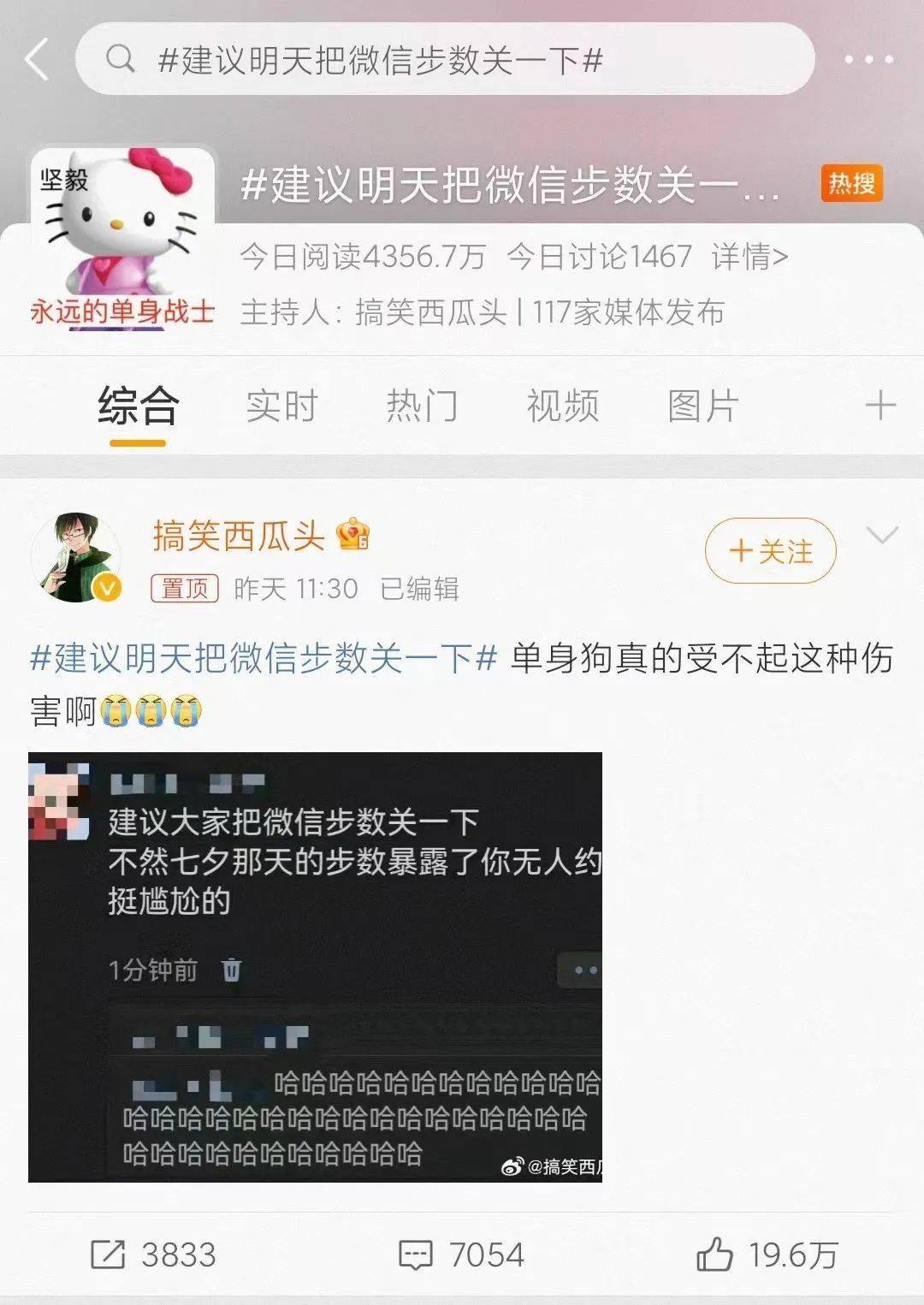Follow the user with +关注 button

[770, 551]
